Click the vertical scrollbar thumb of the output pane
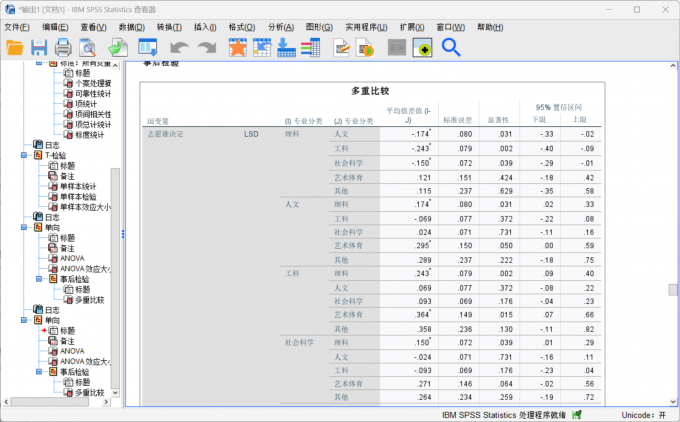The image size is (680, 422). 674,290
